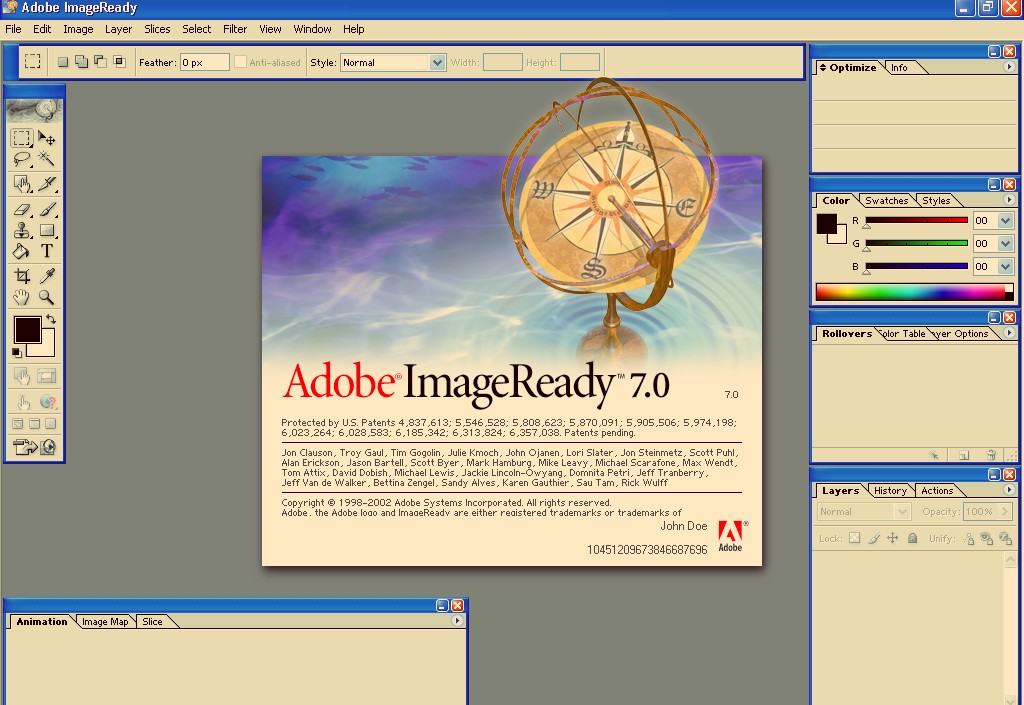This screenshot has height=705, width=1024.
Task: Click Rollover Preview hand icon
Action: pyautogui.click(x=22, y=401)
